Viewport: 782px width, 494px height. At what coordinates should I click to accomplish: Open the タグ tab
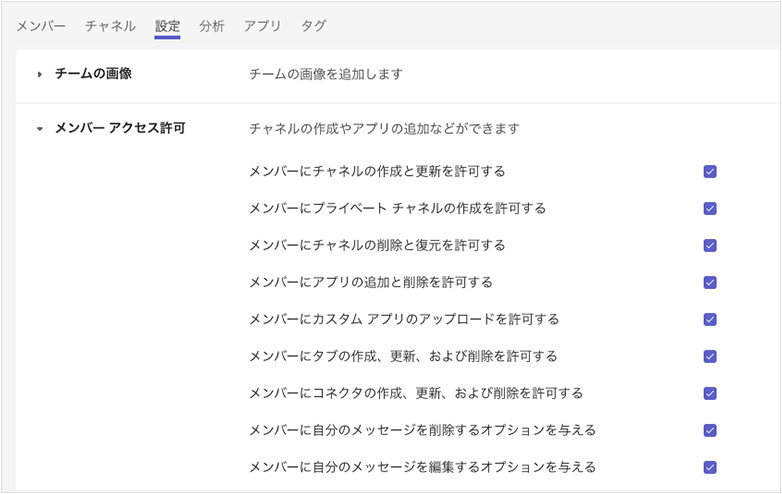[x=313, y=26]
